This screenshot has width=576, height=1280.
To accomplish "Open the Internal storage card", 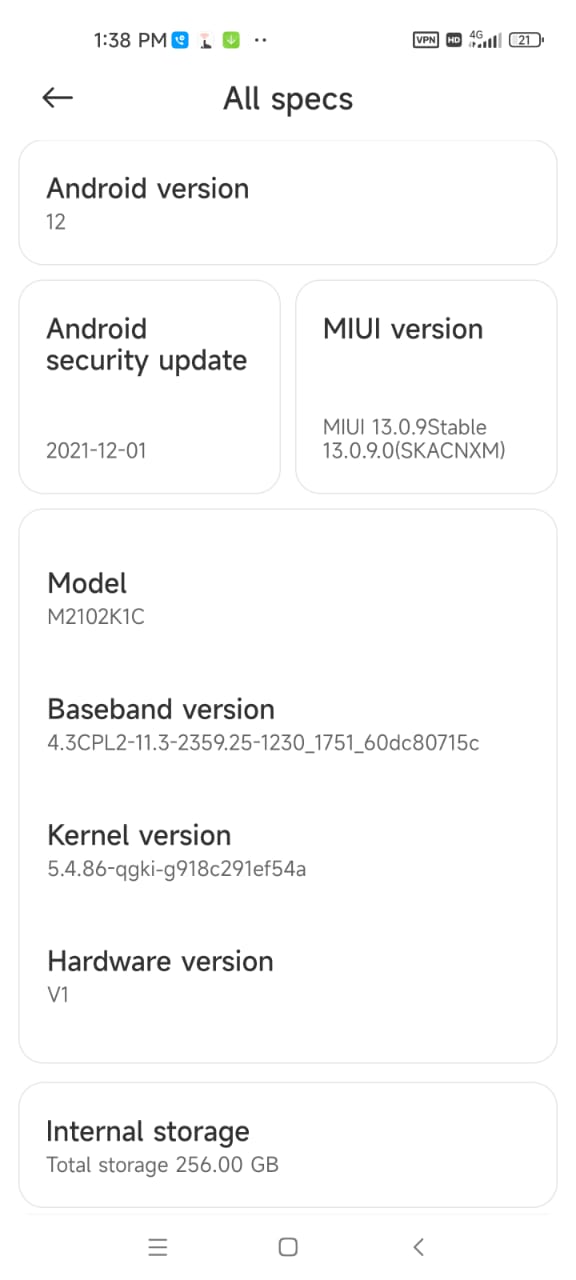I will point(288,1145).
